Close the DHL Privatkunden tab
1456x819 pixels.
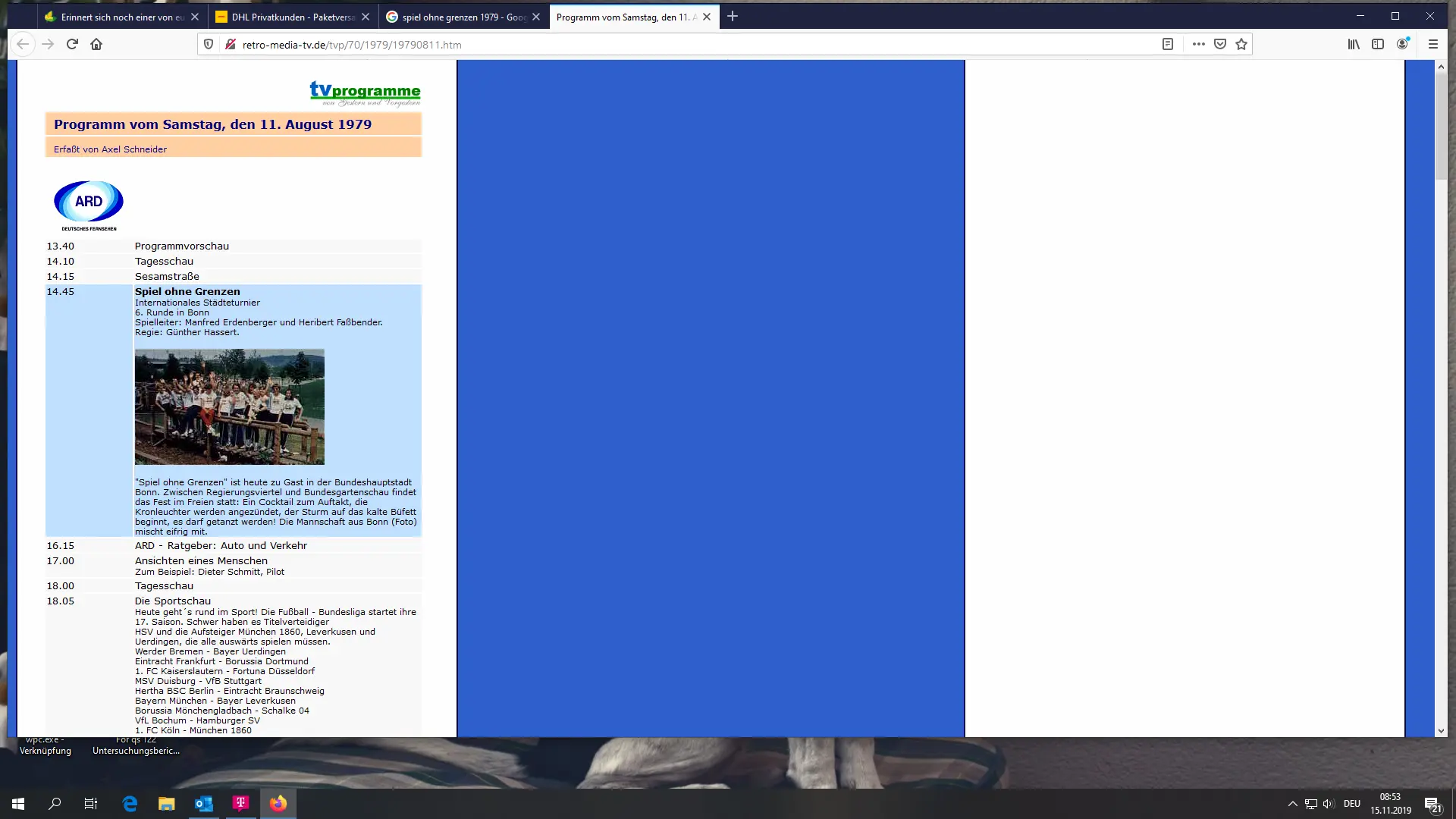tap(366, 17)
